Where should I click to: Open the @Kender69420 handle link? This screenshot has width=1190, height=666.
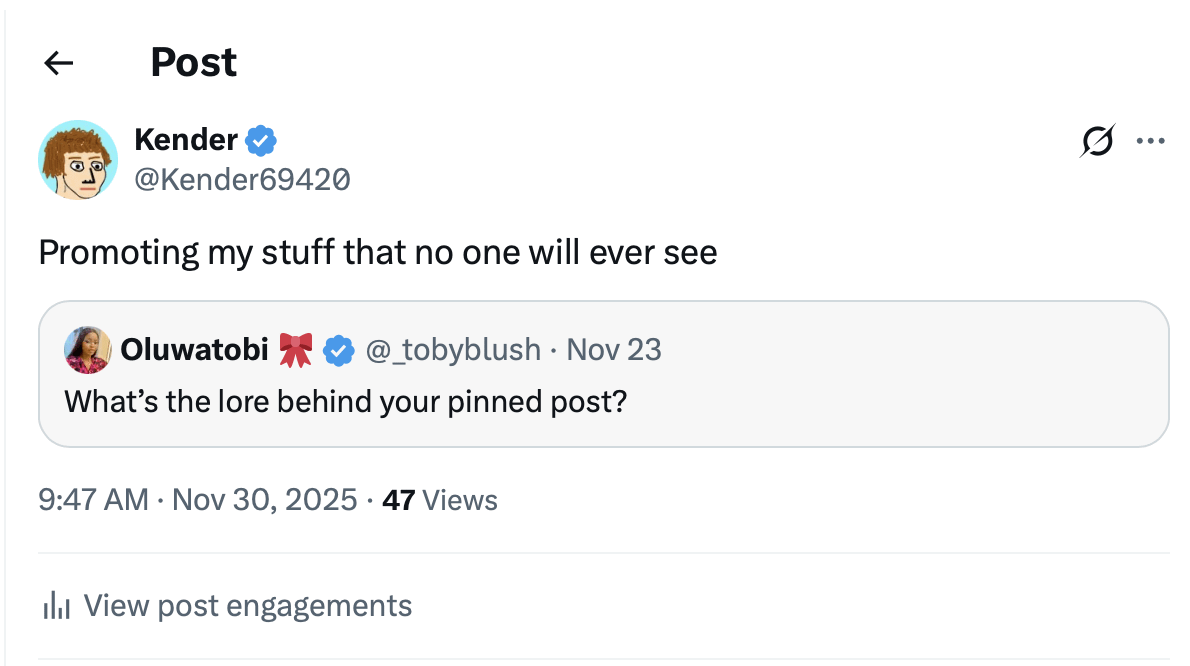point(242,179)
